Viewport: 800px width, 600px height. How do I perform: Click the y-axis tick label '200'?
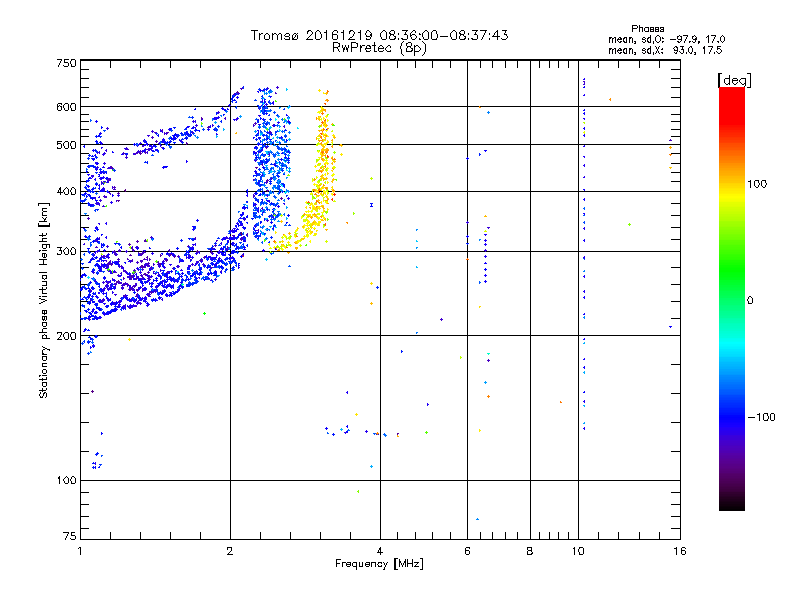point(66,336)
